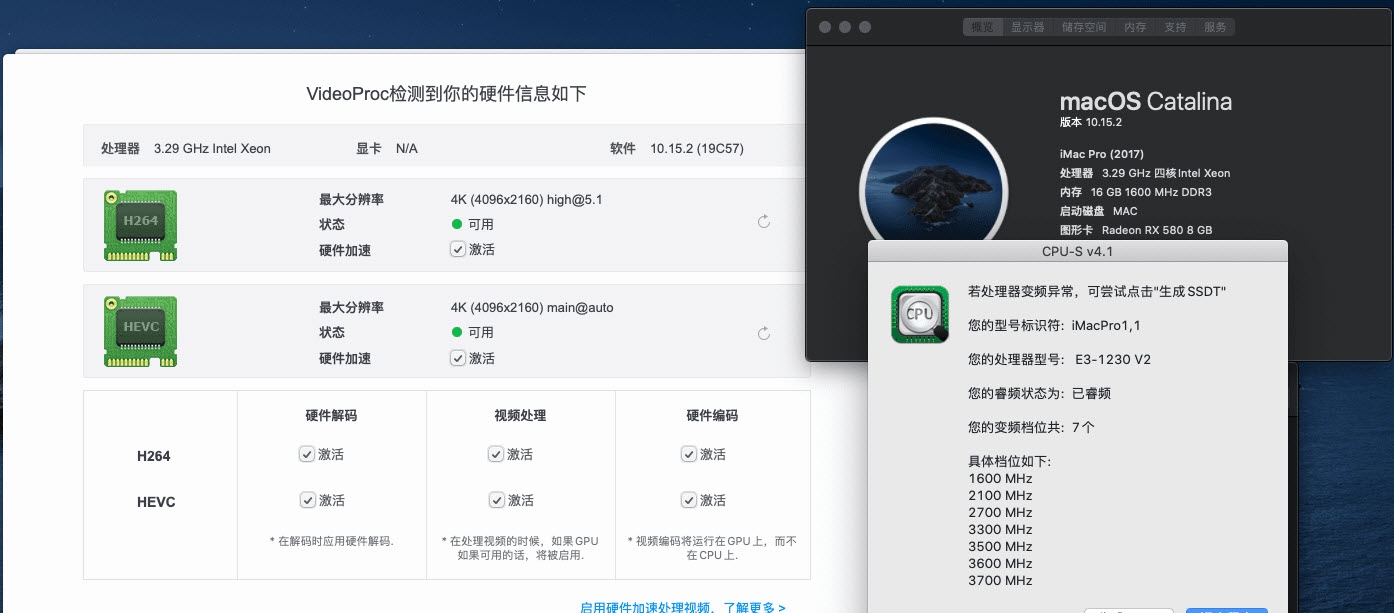Refresh the H264 hardware detection
Viewport: 1394px width, 613px height.
(764, 222)
